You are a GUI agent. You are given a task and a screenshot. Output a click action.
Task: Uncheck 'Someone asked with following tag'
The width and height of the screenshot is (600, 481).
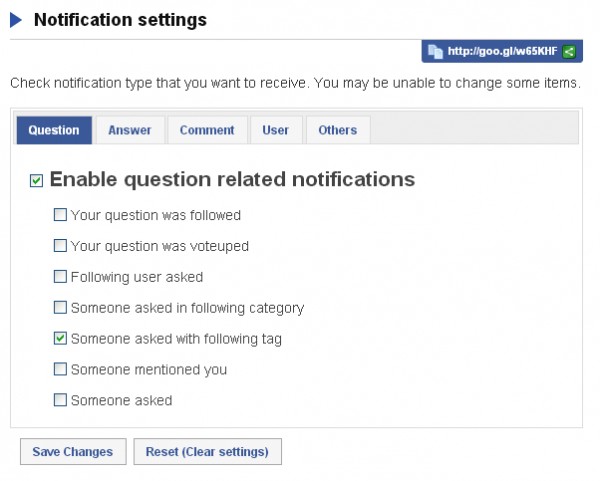point(60,339)
